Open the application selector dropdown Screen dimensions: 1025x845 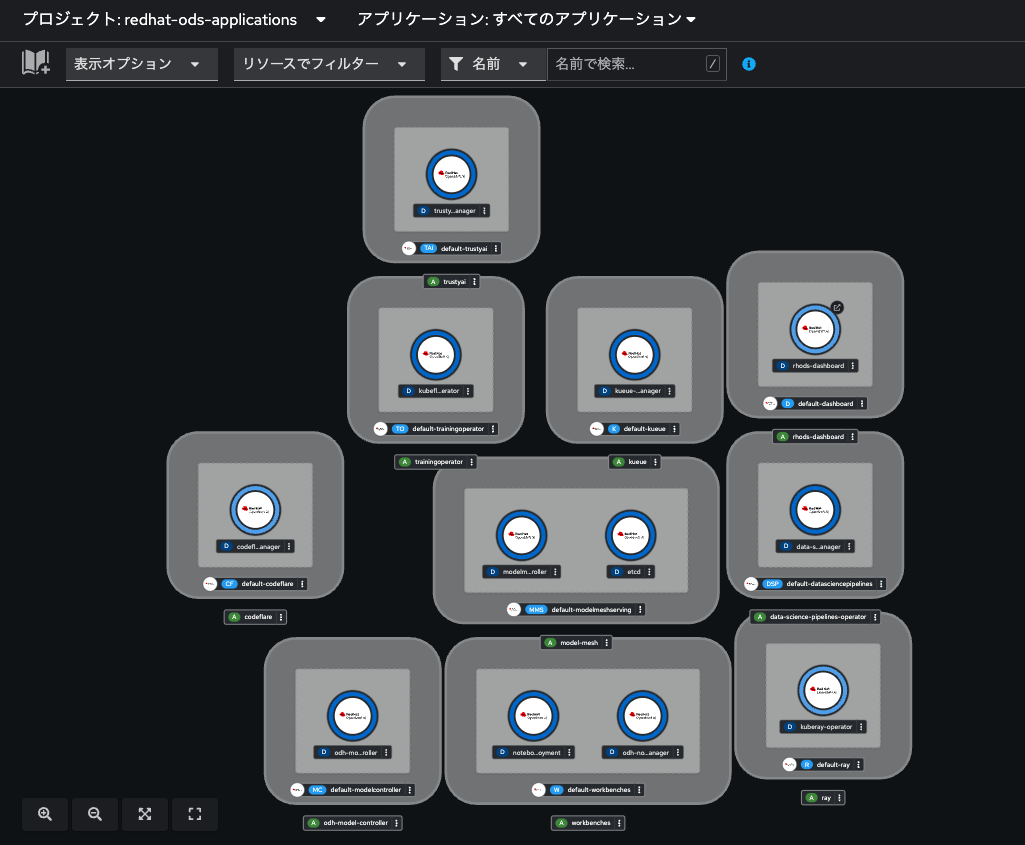point(526,20)
